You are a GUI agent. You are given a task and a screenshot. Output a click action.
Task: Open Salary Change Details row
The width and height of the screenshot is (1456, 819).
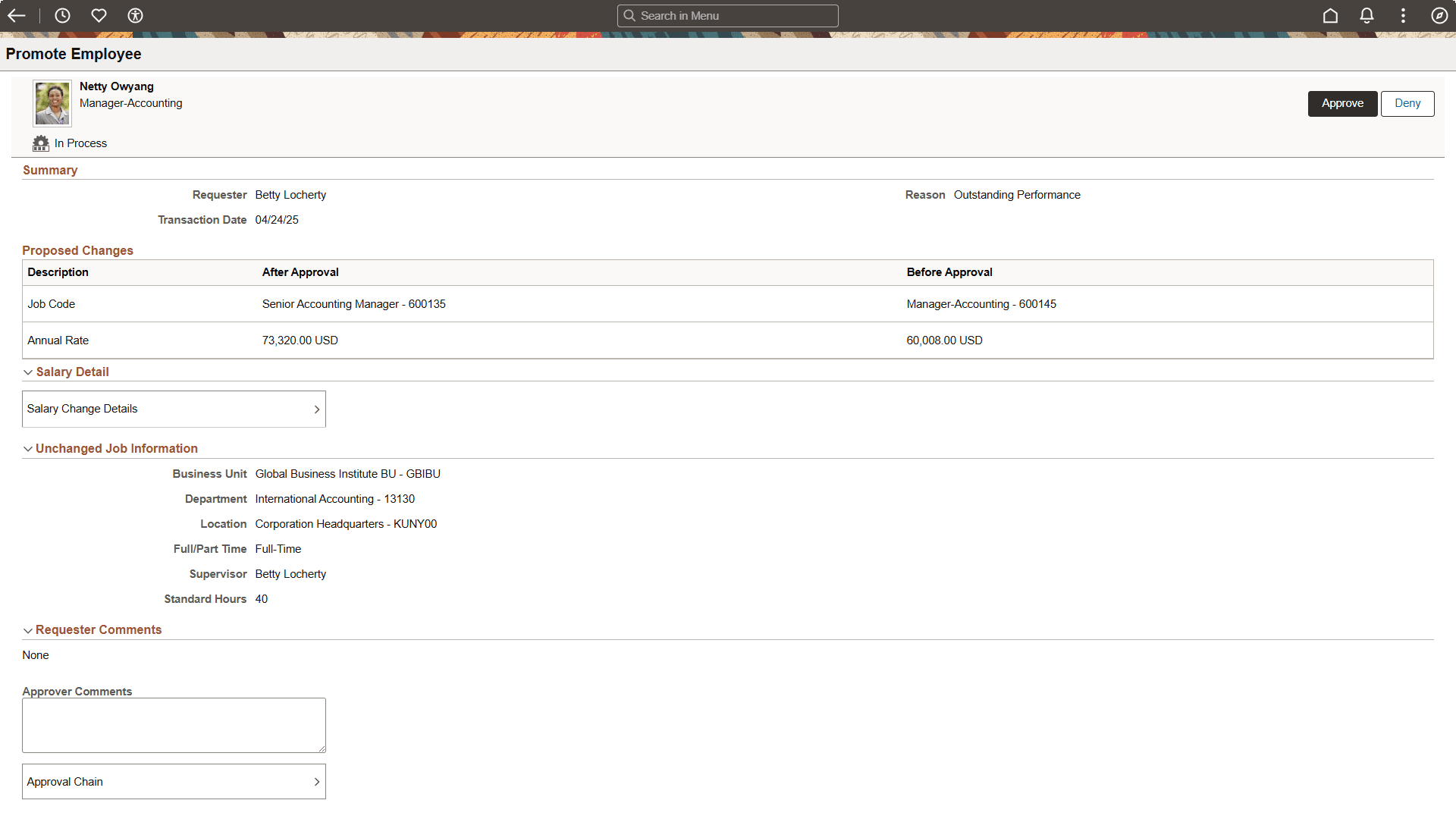click(174, 409)
